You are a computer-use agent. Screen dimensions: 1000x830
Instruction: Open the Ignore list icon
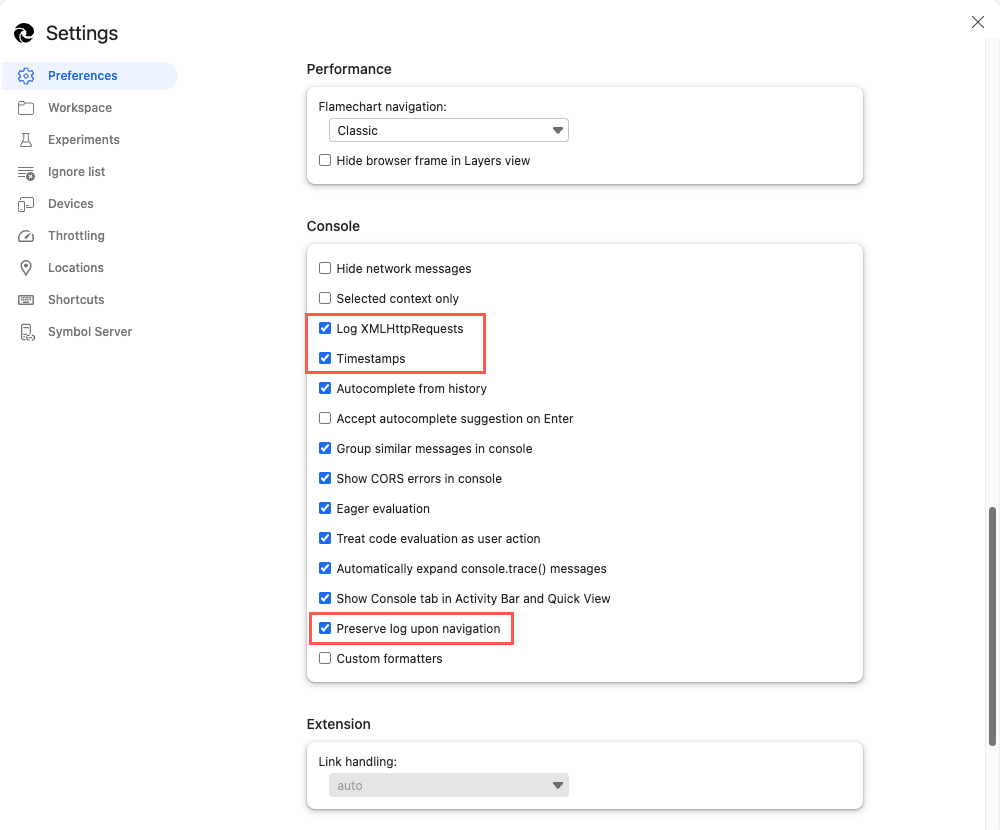(x=26, y=171)
